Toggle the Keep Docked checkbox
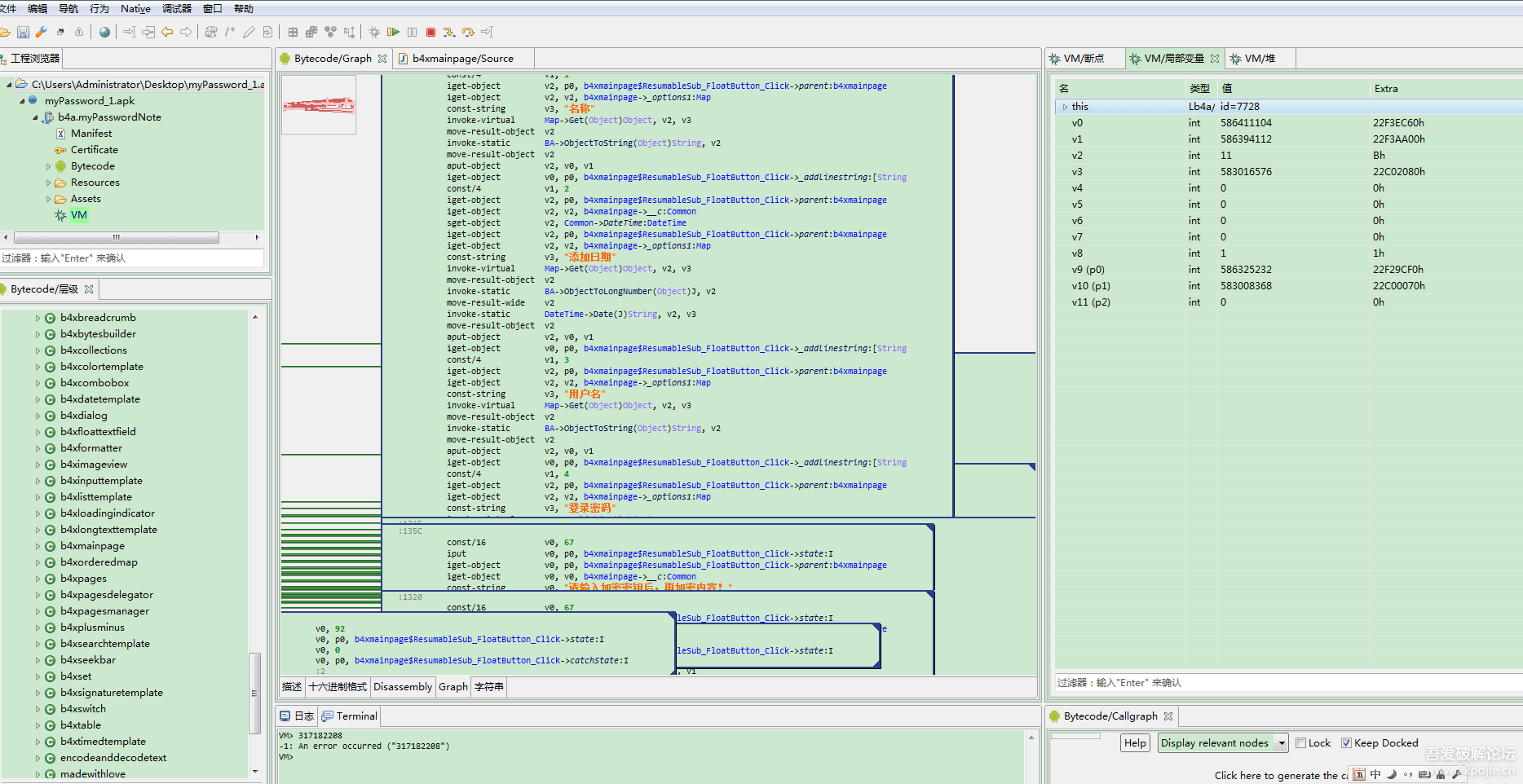The height and width of the screenshot is (784, 1523). pos(1347,743)
